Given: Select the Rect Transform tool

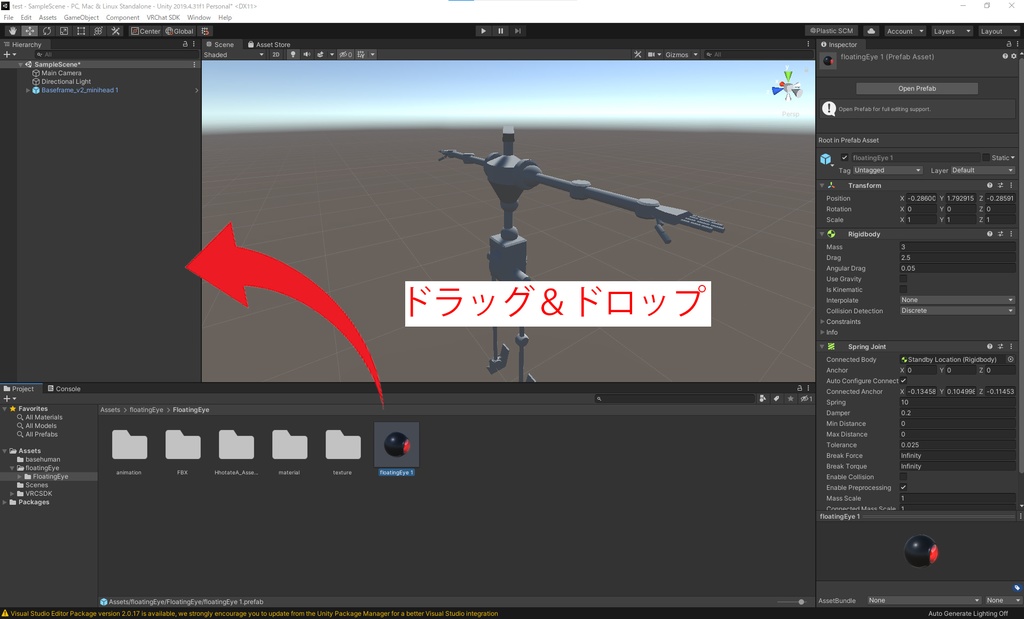Looking at the screenshot, I should pos(81,31).
